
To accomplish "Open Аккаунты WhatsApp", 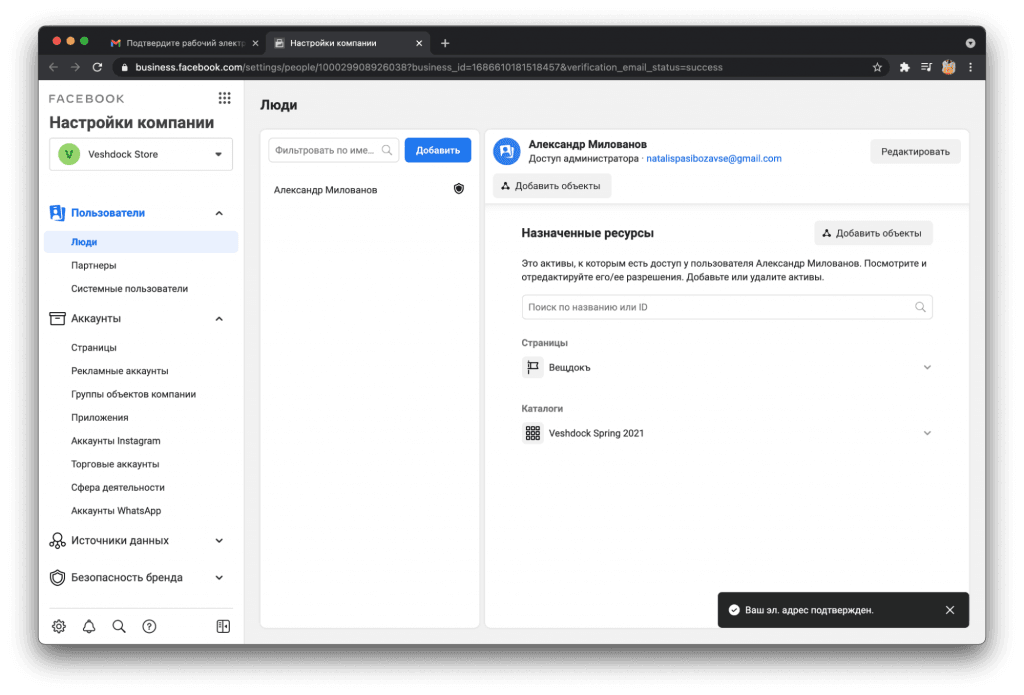I will tap(116, 511).
